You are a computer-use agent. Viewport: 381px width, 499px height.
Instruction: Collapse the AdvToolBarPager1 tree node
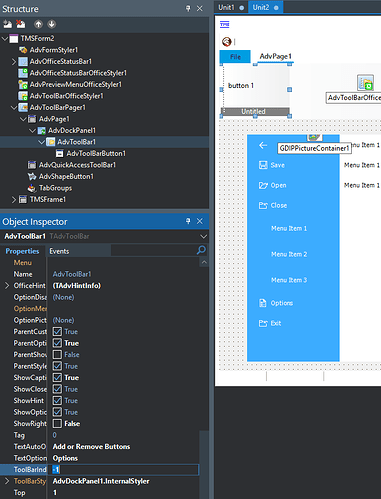pyautogui.click(x=14, y=108)
